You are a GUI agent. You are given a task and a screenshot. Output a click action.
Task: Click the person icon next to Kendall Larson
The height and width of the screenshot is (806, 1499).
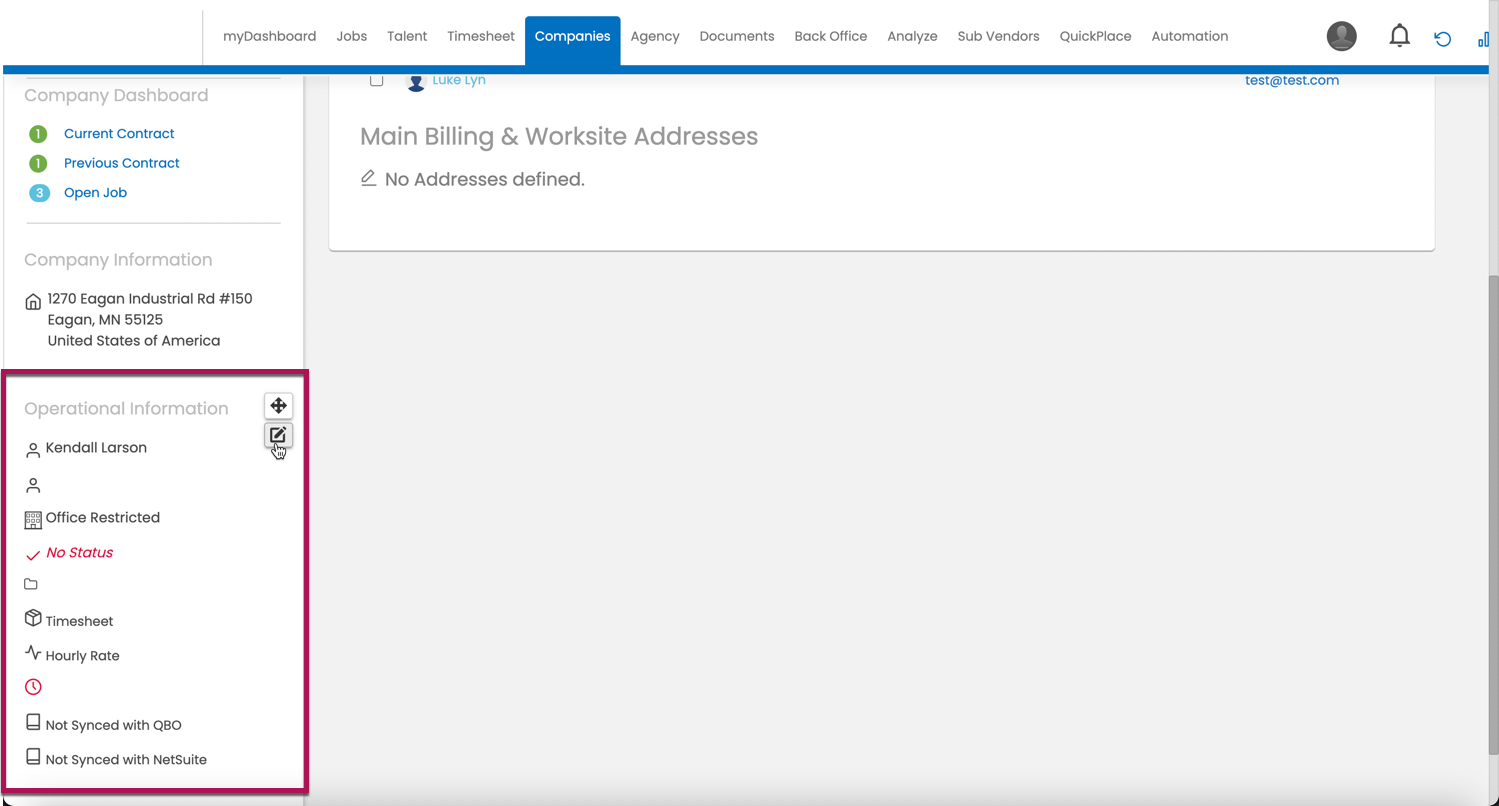click(x=33, y=450)
